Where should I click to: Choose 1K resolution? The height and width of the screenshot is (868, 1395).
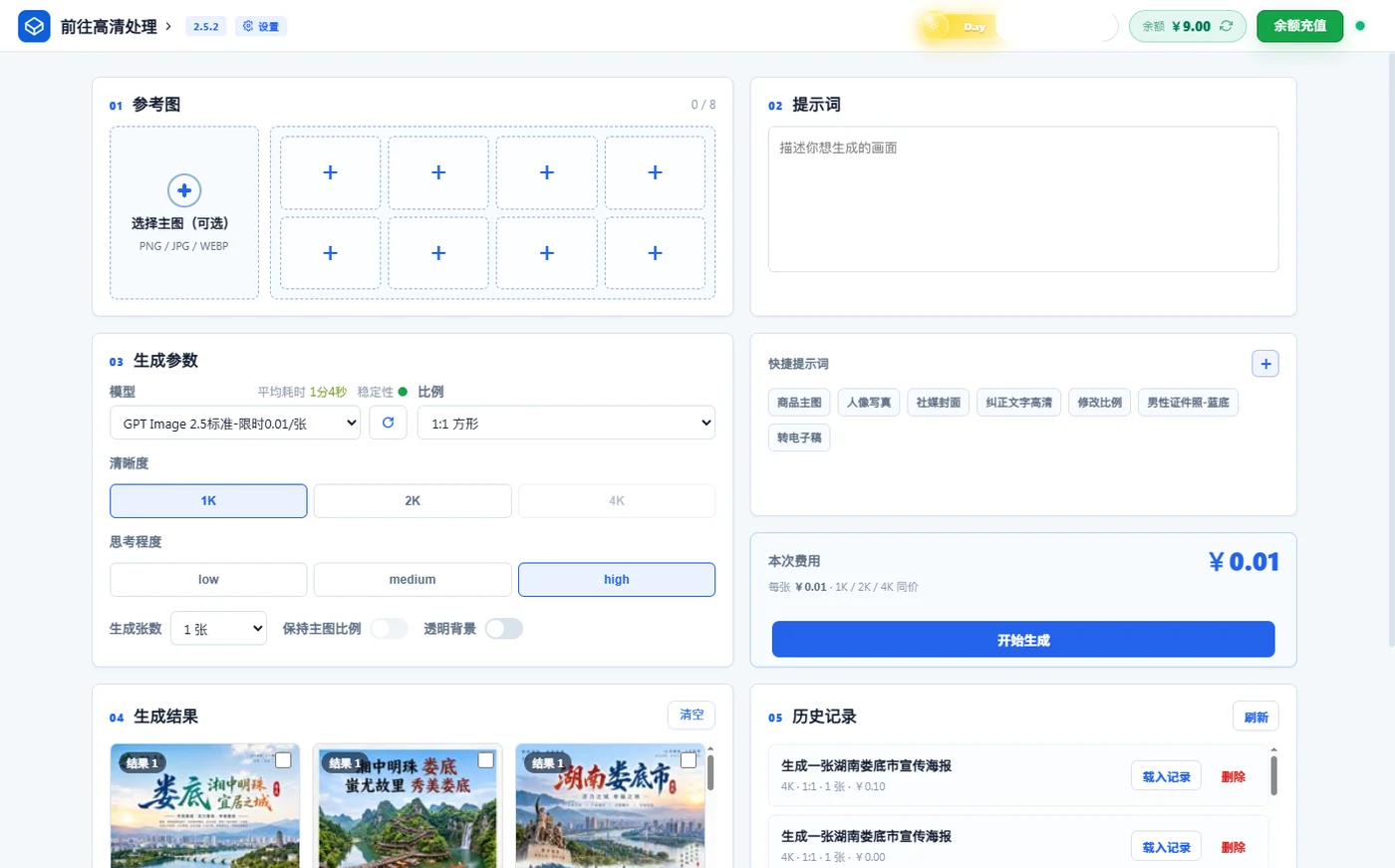coord(208,501)
